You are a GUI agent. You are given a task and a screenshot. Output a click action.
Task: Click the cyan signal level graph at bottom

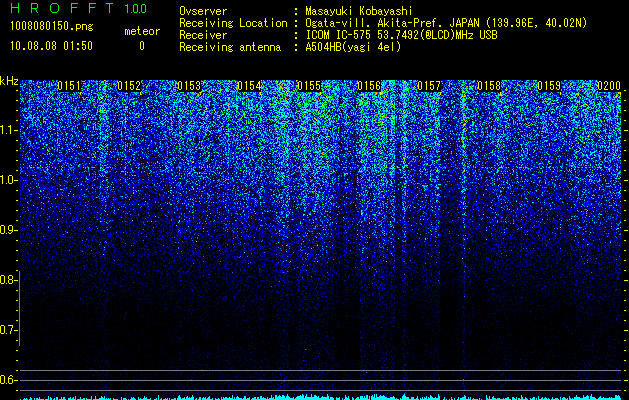[x=321, y=397]
